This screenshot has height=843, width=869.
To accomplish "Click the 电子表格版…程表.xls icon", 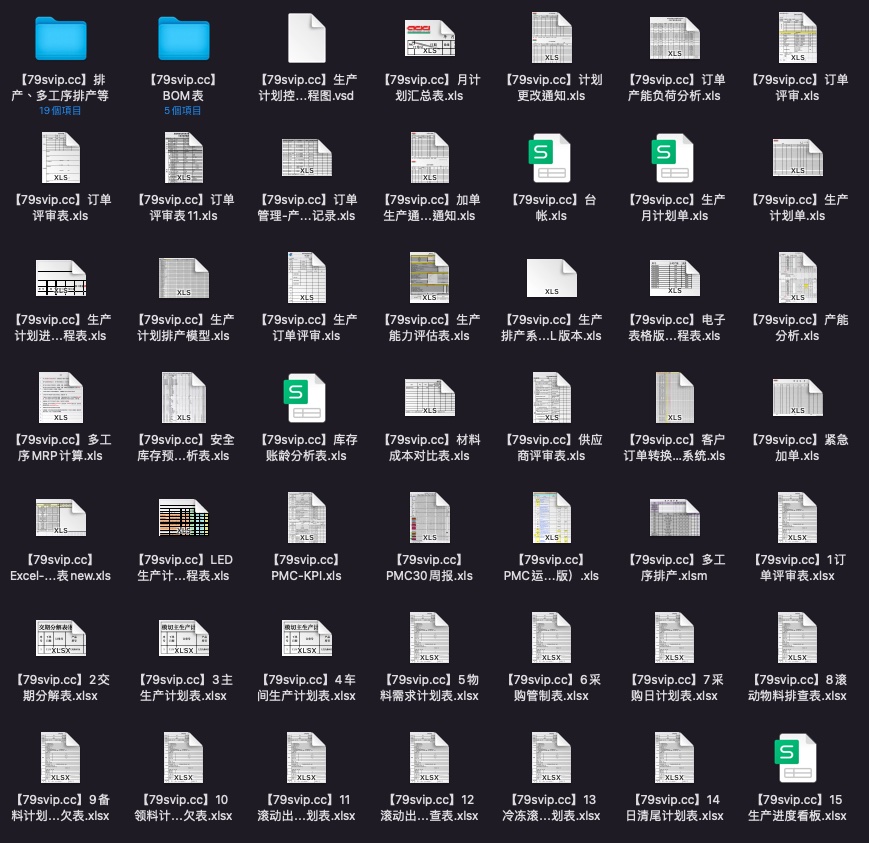I will (674, 278).
